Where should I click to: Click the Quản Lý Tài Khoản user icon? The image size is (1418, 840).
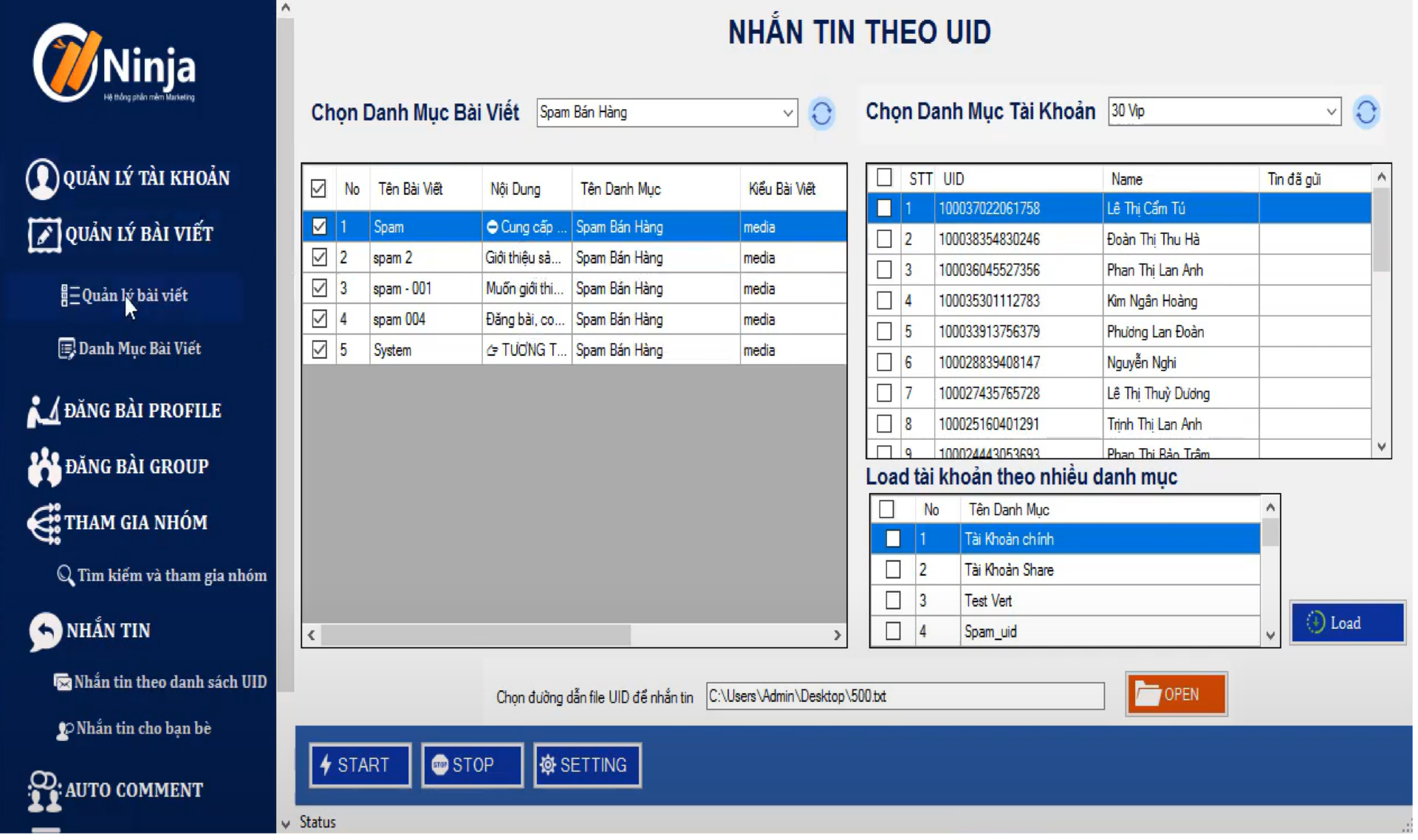(x=42, y=179)
